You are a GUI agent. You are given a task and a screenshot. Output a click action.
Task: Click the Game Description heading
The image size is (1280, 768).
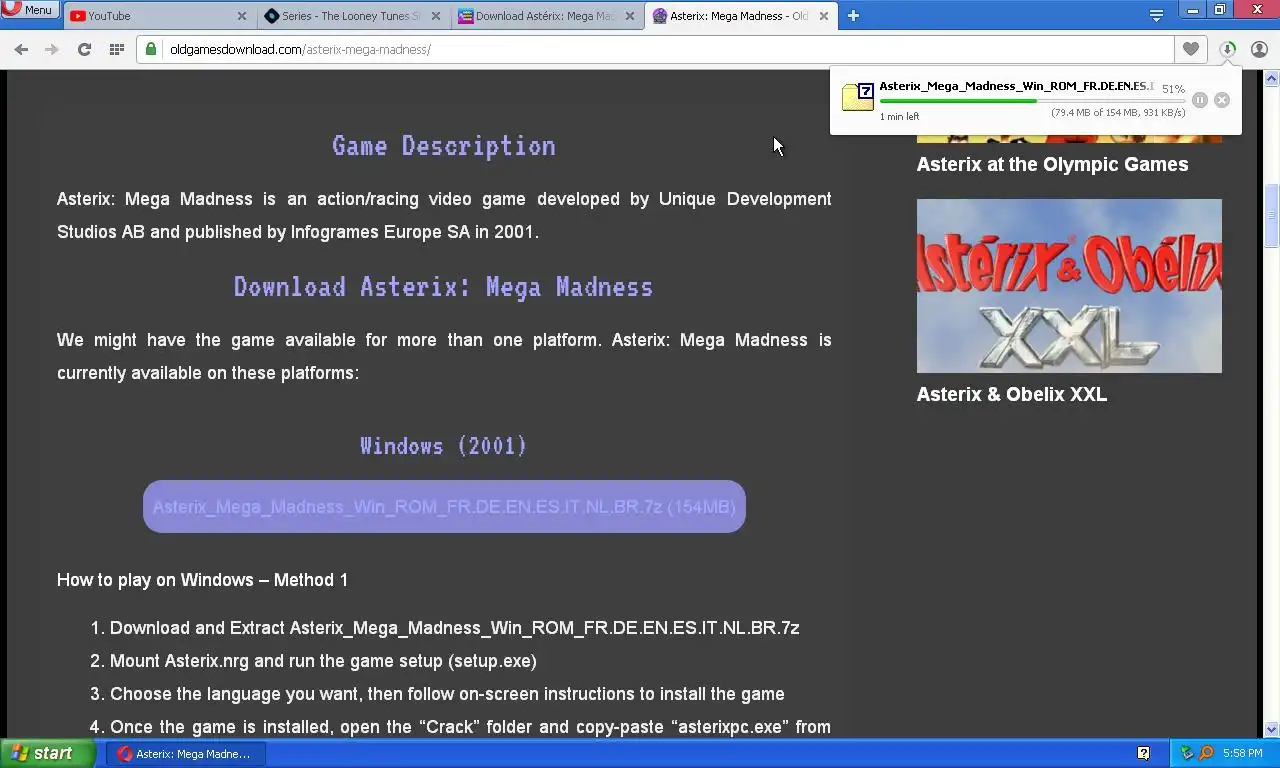click(x=444, y=146)
